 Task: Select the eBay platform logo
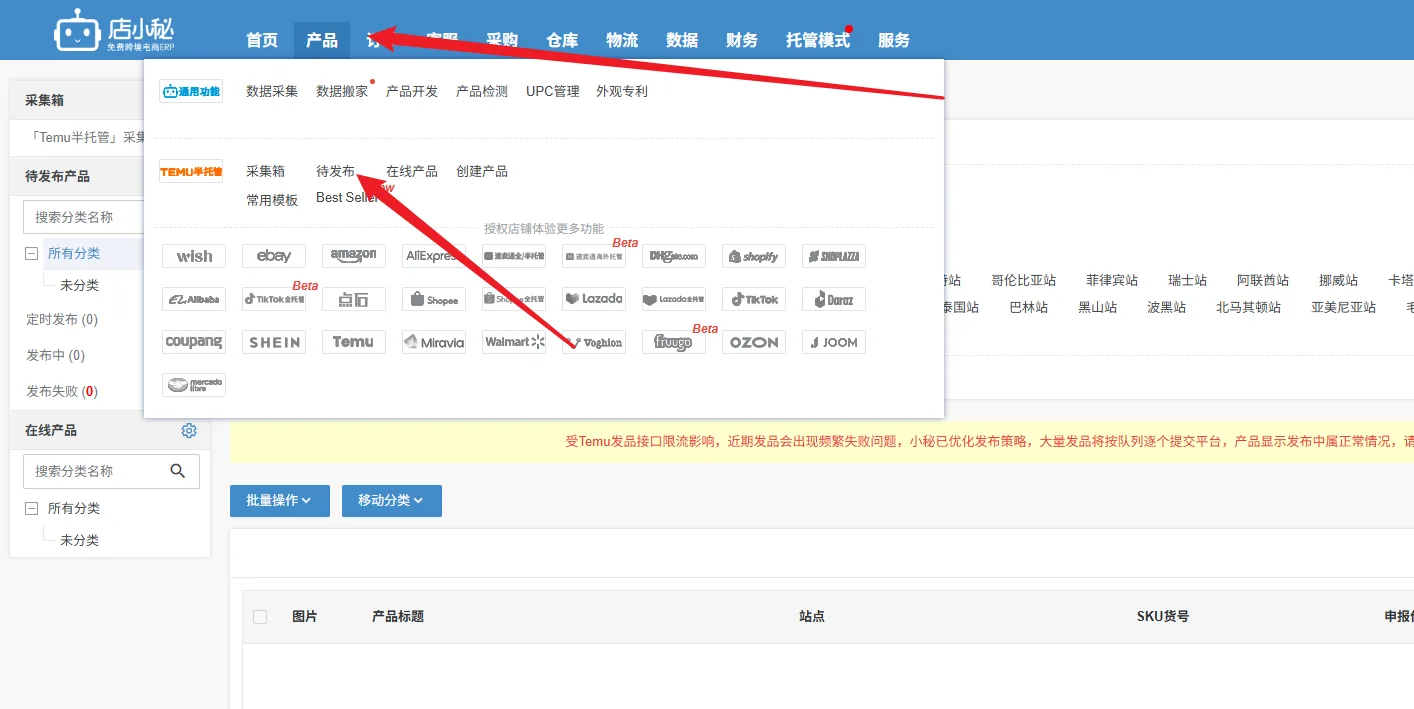273,256
